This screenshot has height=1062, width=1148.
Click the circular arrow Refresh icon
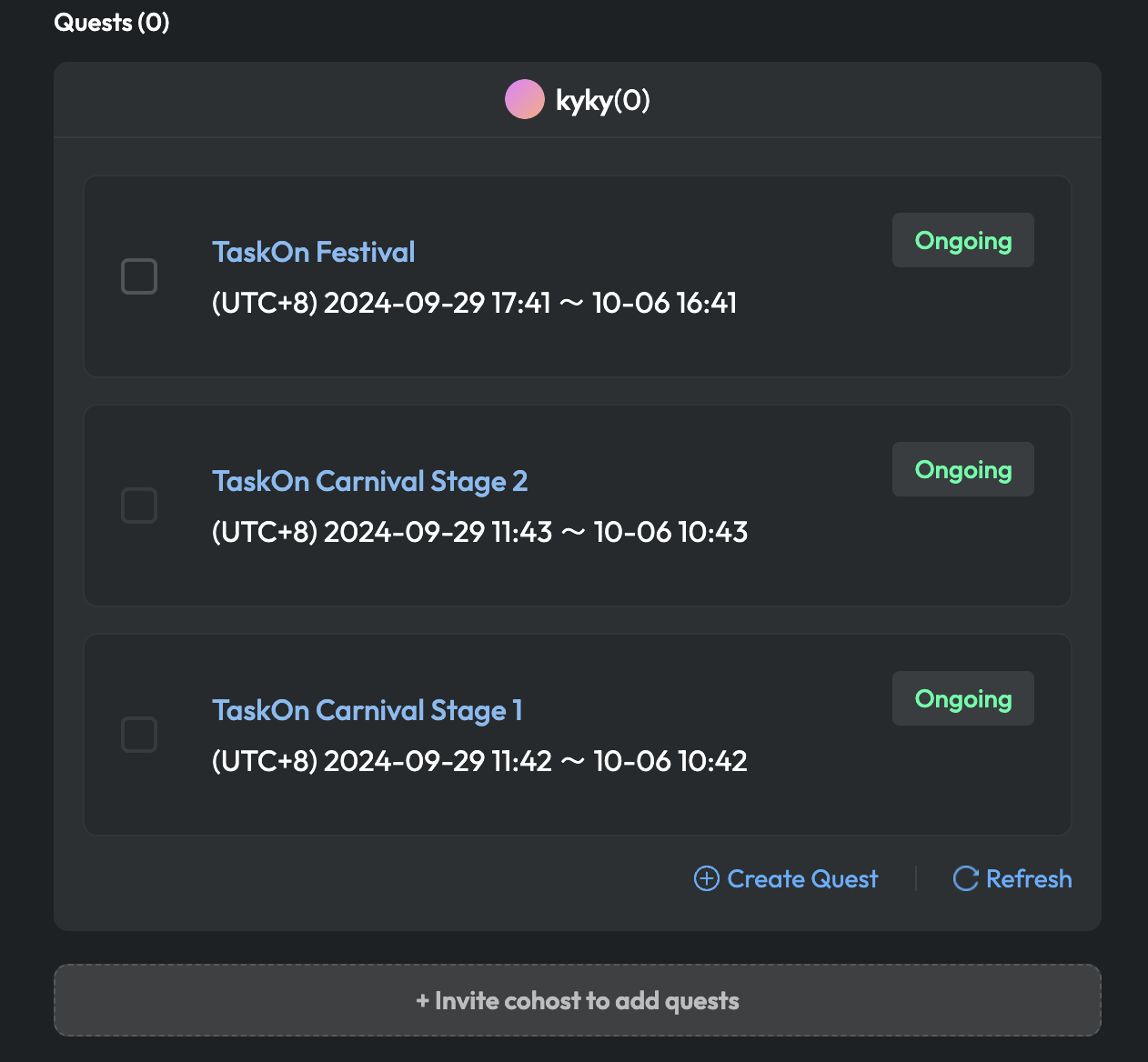[965, 878]
